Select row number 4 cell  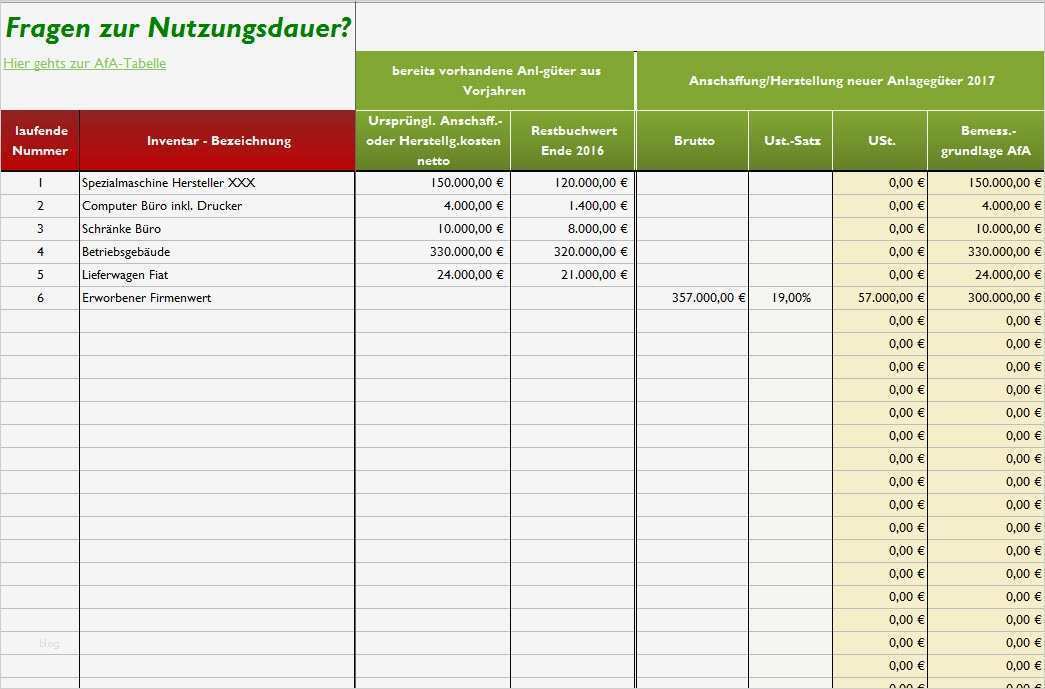point(40,252)
